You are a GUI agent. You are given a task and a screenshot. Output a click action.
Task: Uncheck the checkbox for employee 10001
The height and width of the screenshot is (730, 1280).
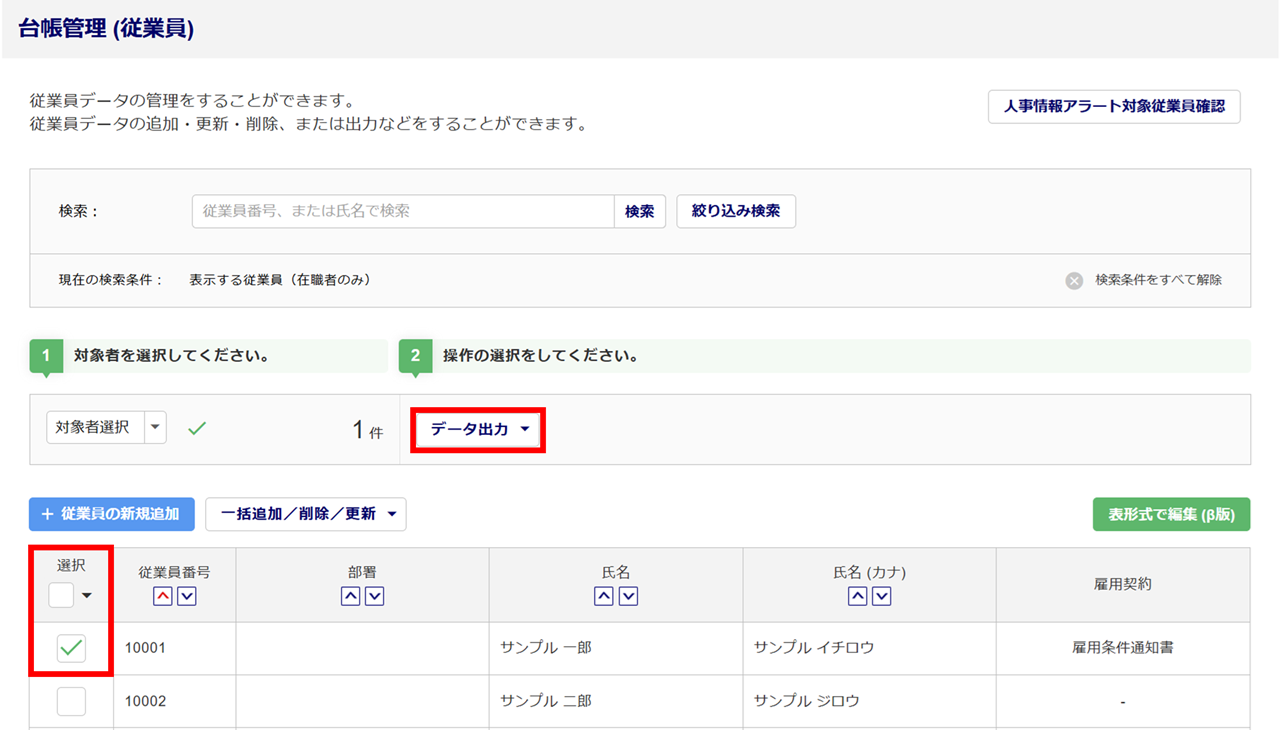(x=71, y=648)
